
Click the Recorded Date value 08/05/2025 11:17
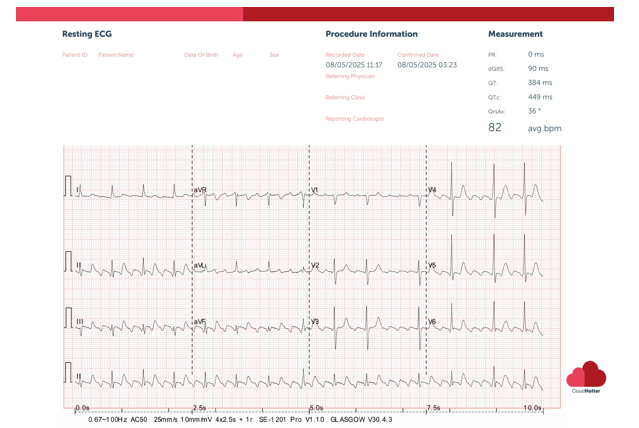354,65
